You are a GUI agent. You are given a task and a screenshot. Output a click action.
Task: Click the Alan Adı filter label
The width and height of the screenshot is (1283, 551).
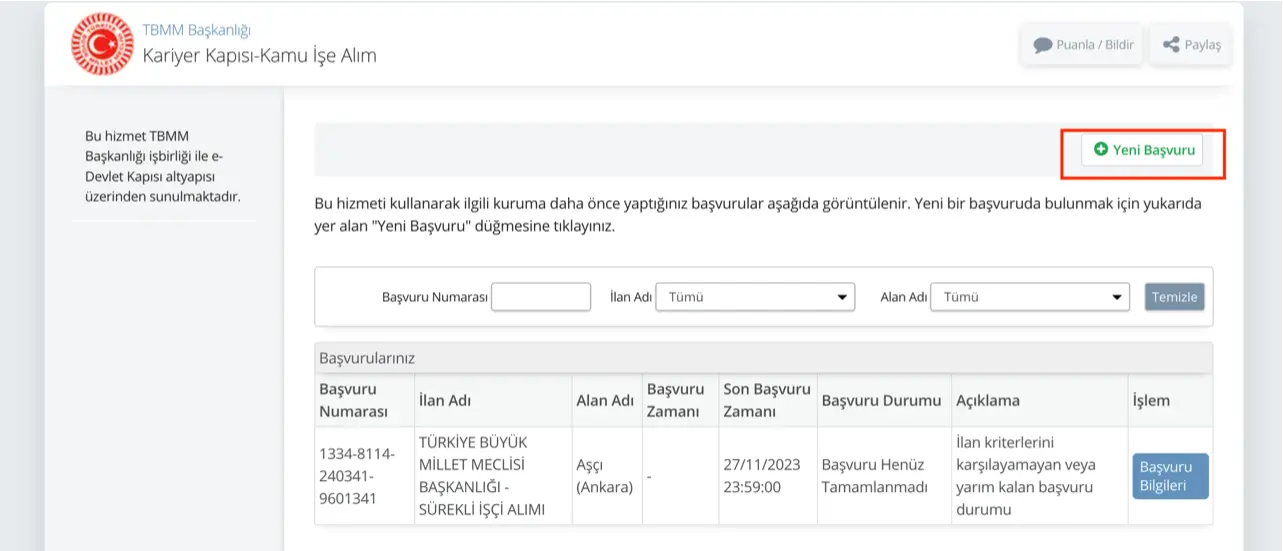click(x=904, y=297)
